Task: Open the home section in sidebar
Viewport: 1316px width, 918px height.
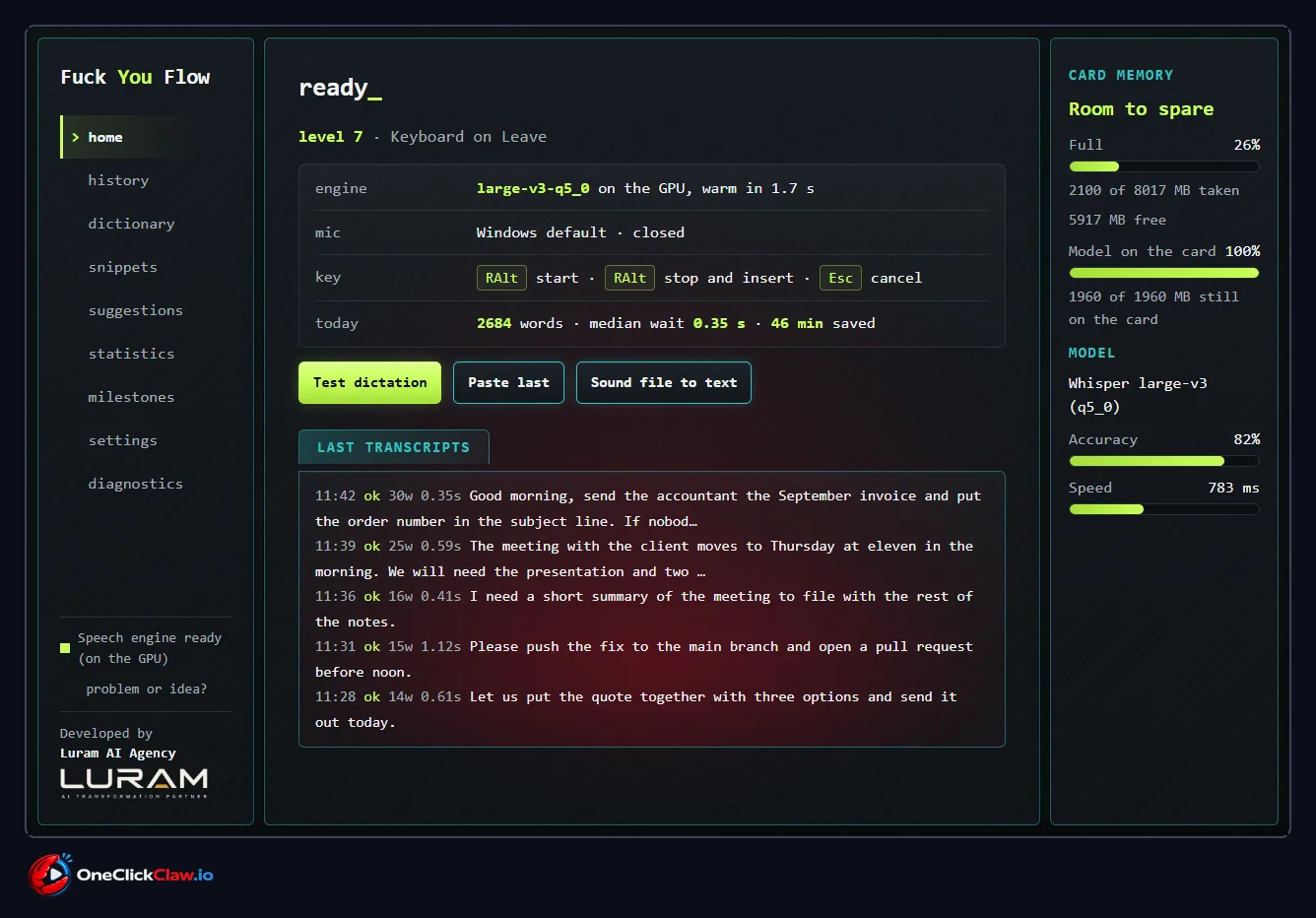Action: (x=145, y=137)
